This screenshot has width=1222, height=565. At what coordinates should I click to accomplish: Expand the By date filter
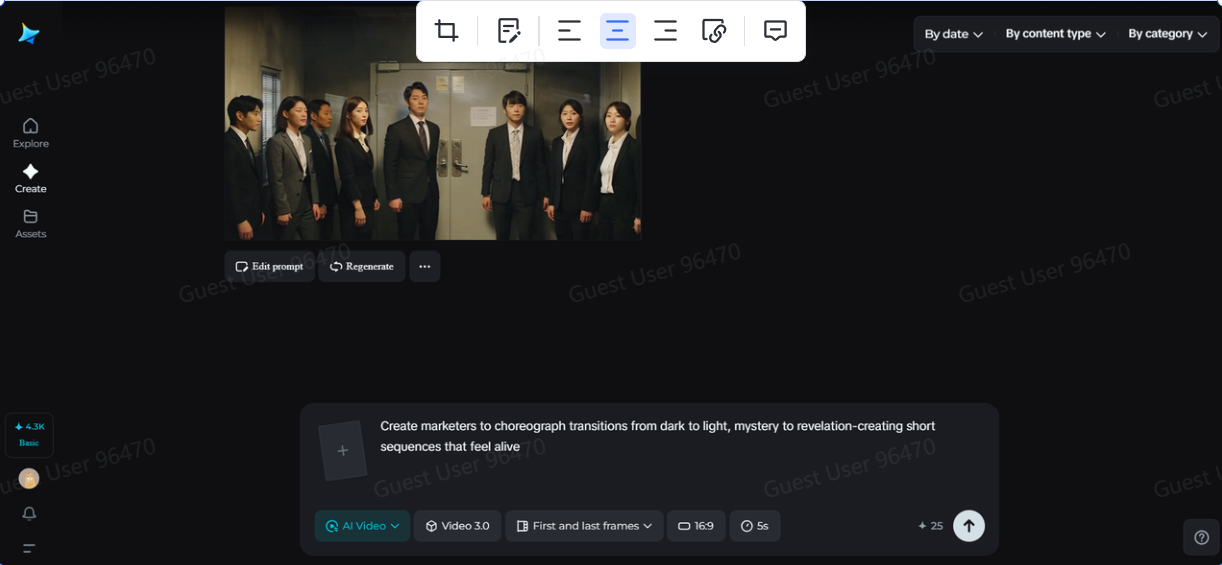(953, 34)
